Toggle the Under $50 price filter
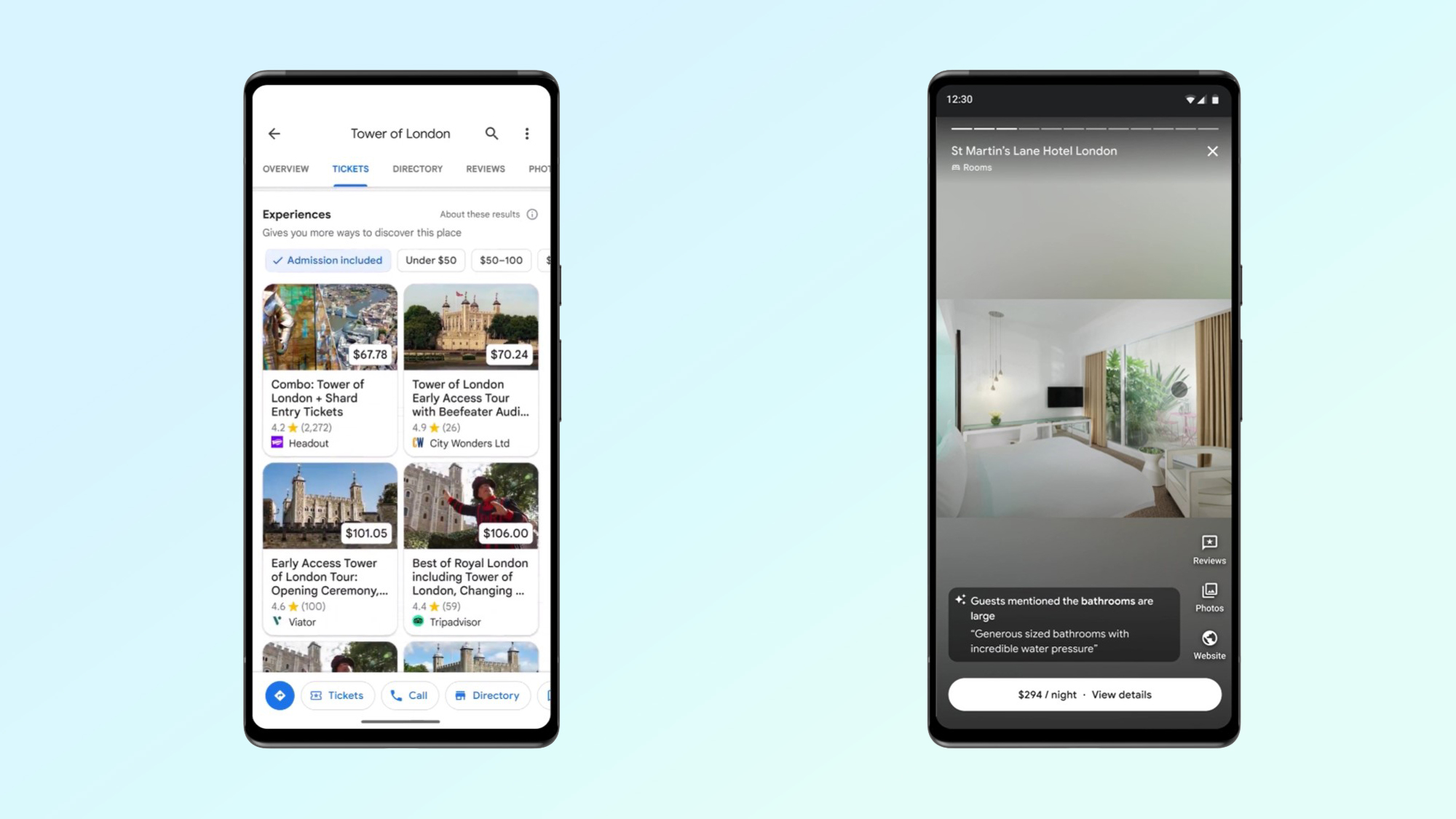The height and width of the screenshot is (819, 1456). [431, 260]
